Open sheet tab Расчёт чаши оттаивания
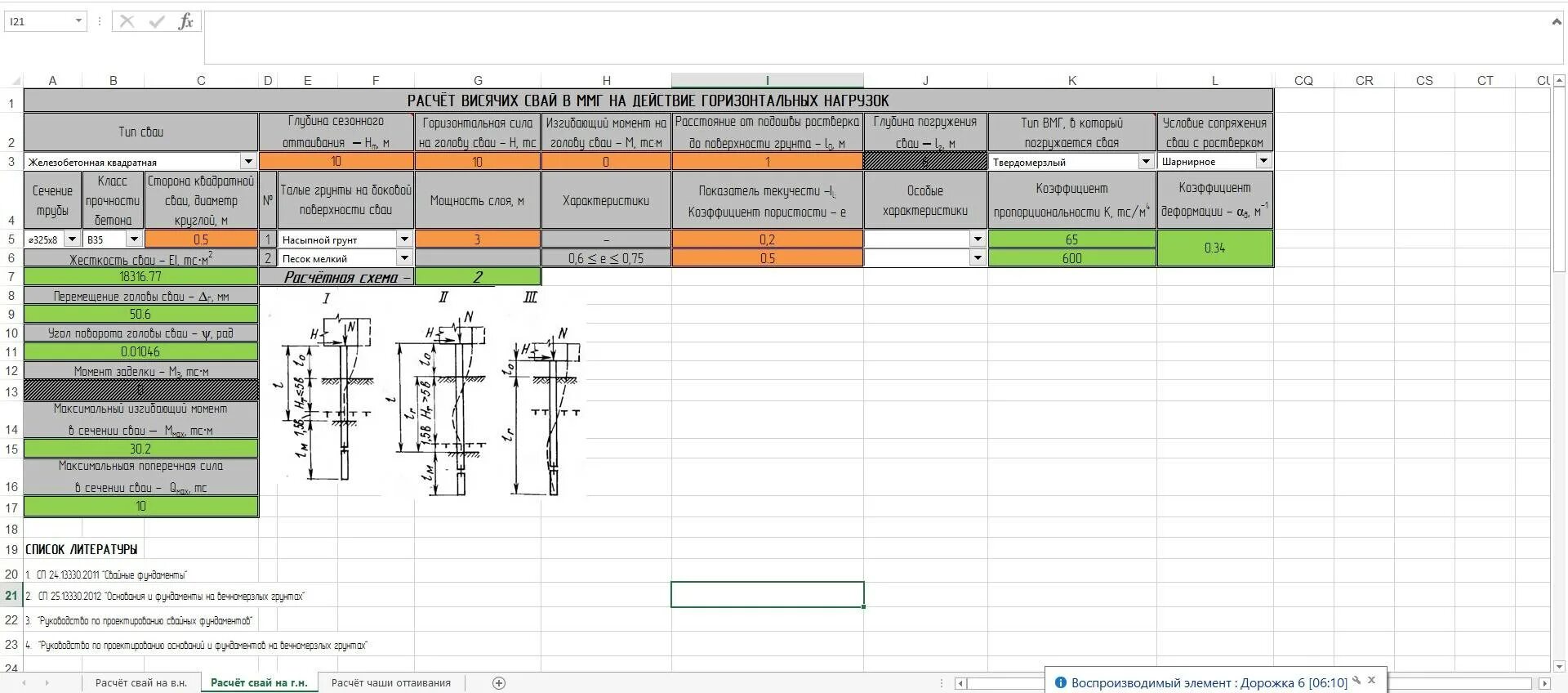Screen dimensions: 1568x693 coord(391,683)
